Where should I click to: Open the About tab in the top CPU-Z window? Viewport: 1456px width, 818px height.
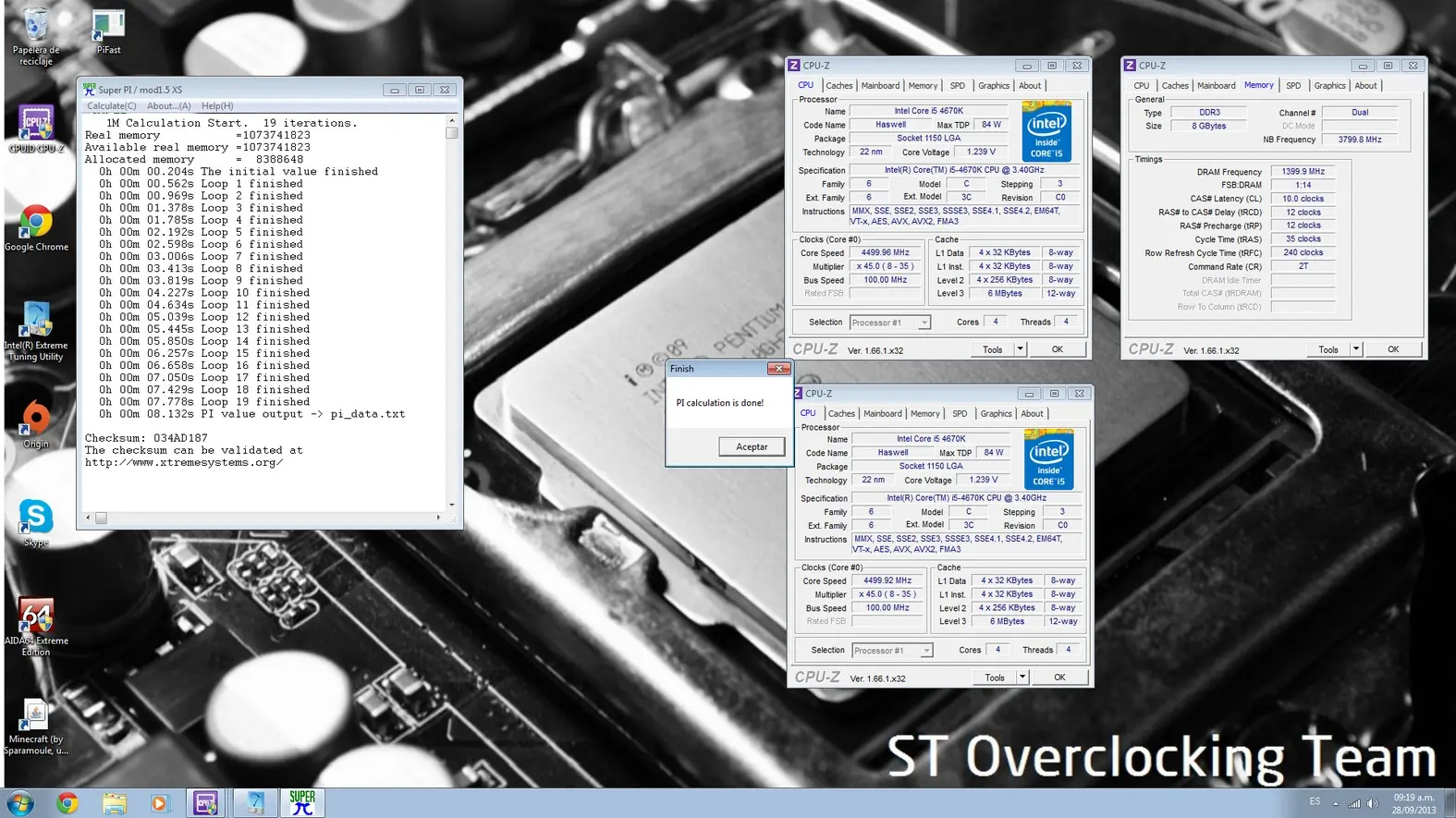1030,86
